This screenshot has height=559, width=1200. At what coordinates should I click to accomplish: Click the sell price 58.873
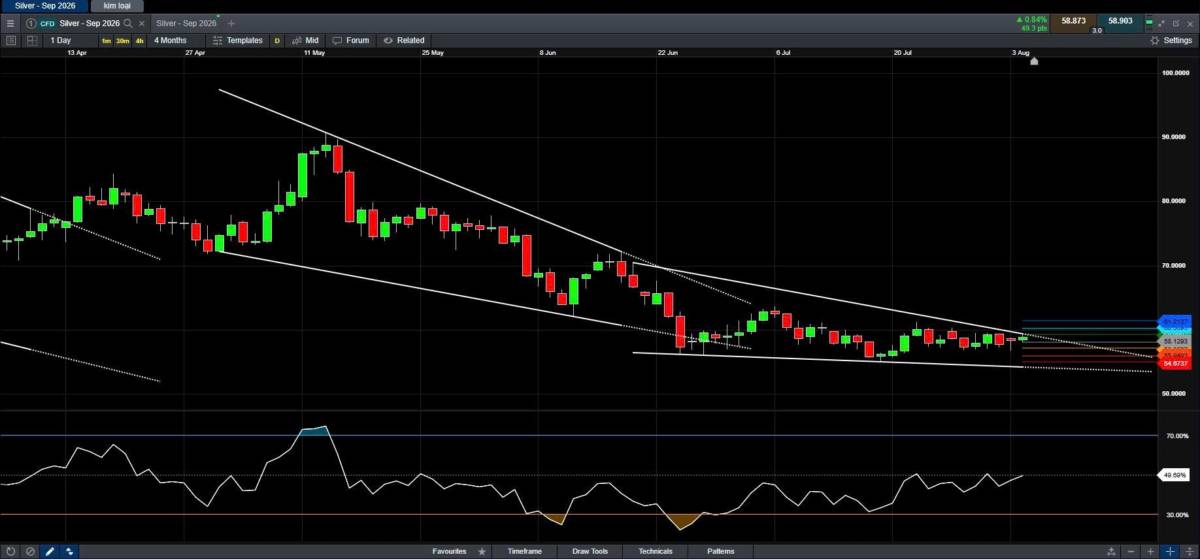[x=1073, y=20]
